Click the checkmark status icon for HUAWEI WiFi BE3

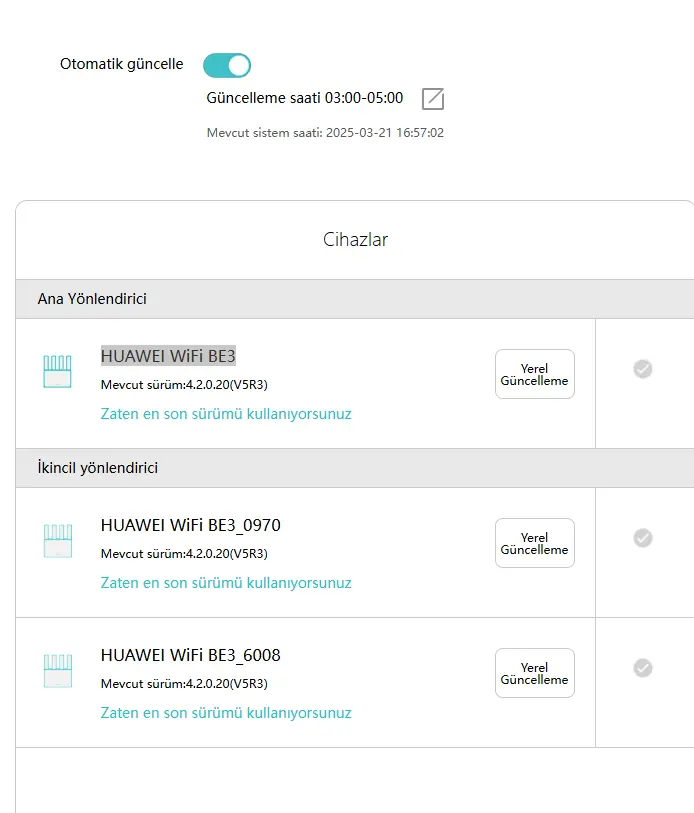pyautogui.click(x=643, y=369)
